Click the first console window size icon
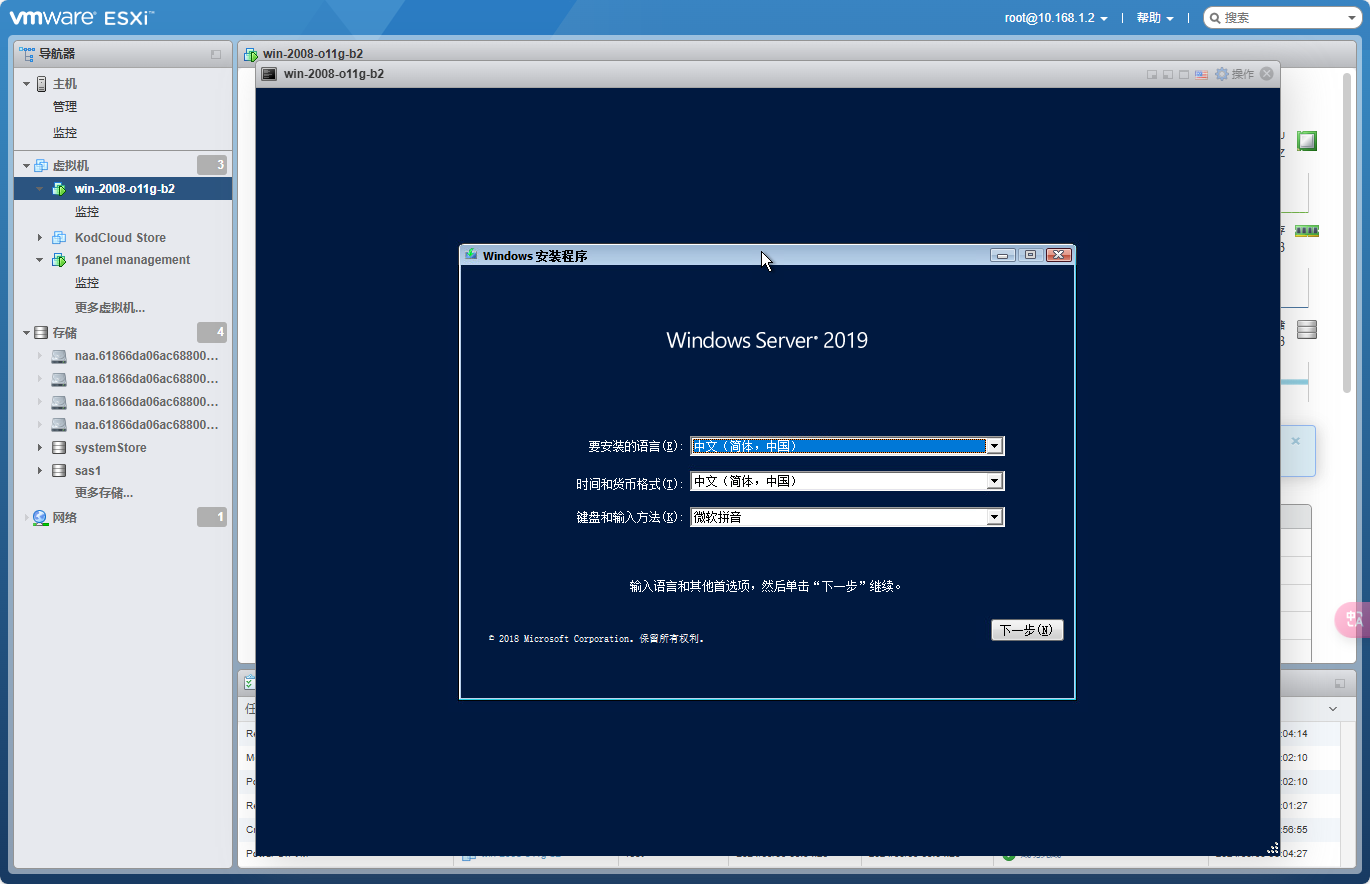The image size is (1370, 884). coord(1152,74)
